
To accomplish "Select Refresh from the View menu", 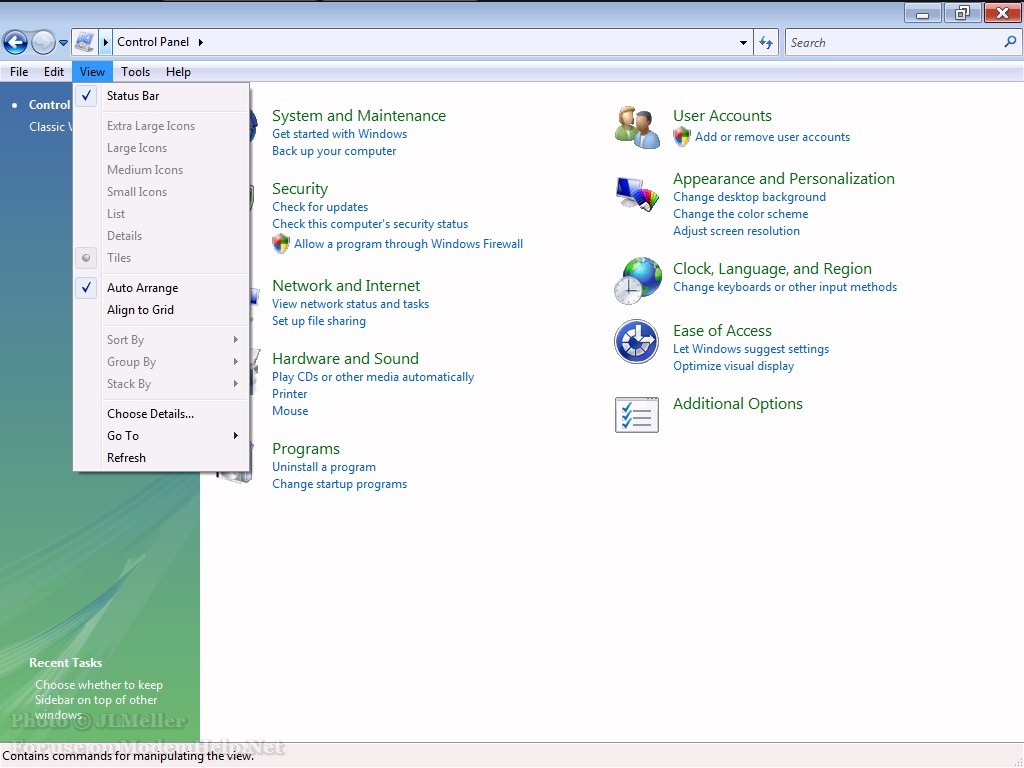I will [x=126, y=458].
